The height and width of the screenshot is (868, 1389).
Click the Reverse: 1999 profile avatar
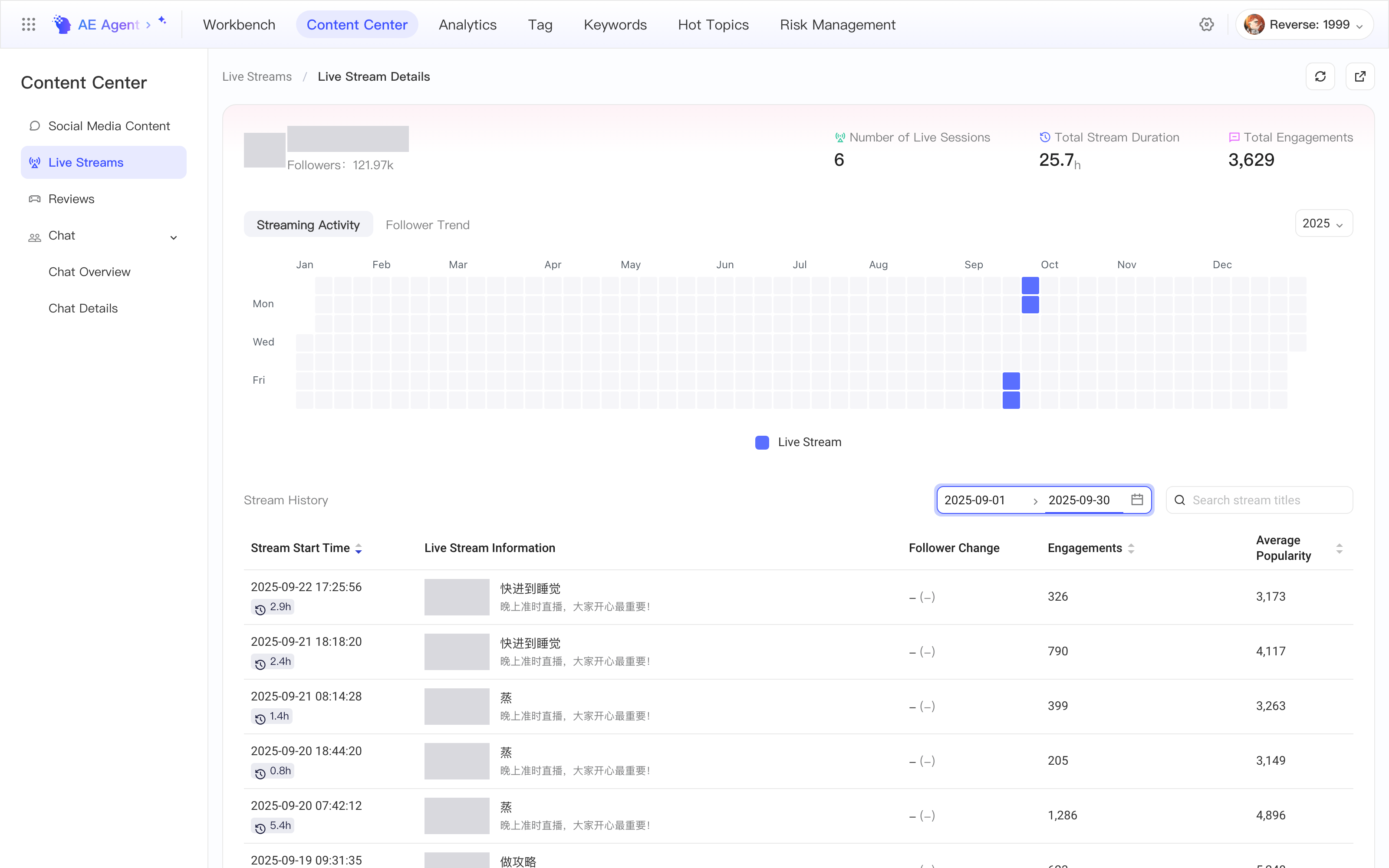click(x=1254, y=25)
